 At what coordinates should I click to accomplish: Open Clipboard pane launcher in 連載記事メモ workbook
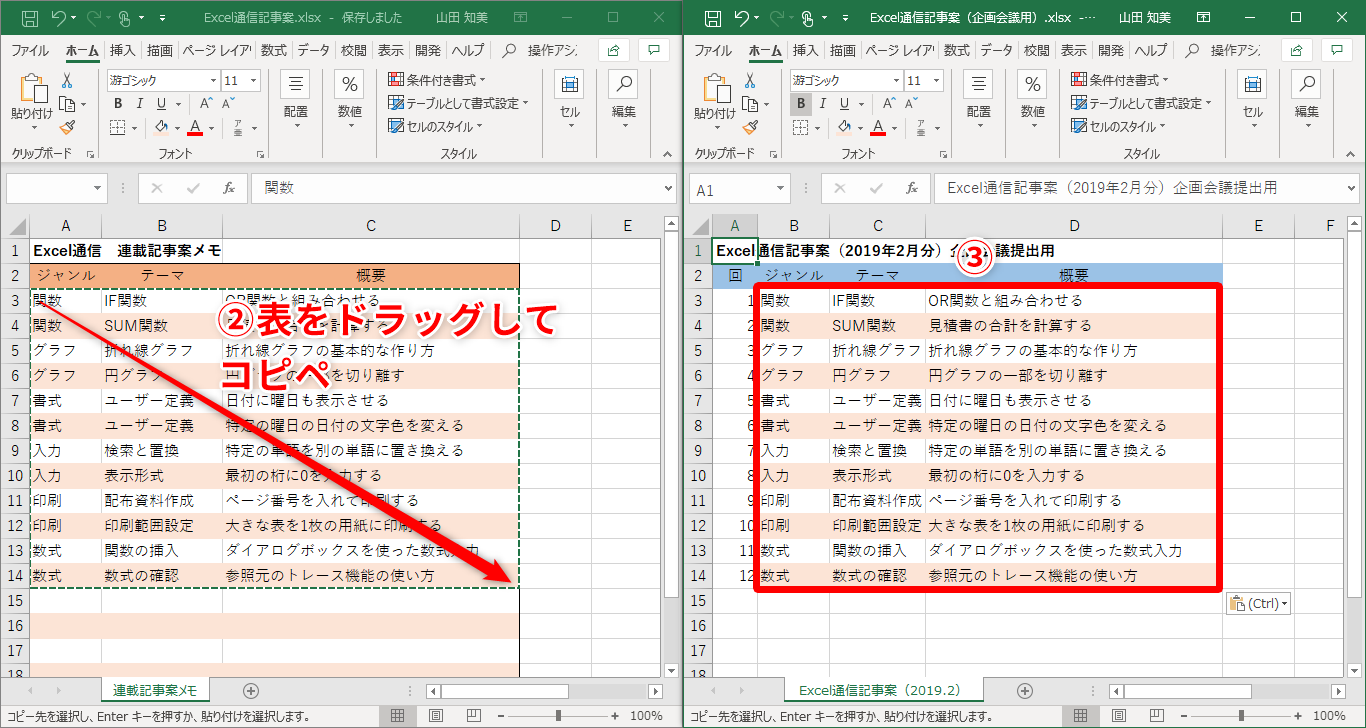coord(91,154)
